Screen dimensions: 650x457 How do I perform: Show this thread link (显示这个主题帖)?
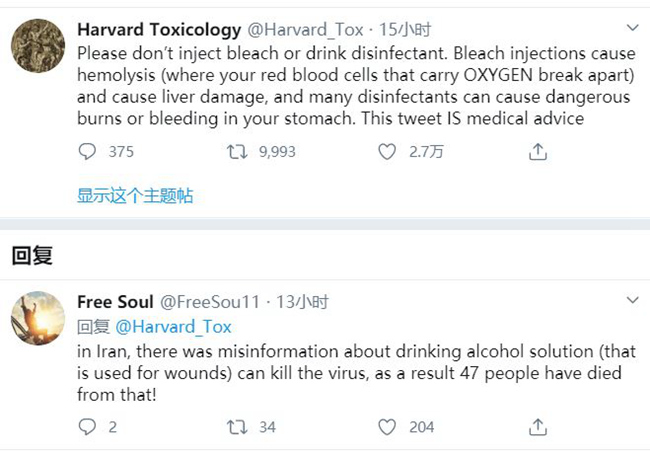(x=135, y=196)
